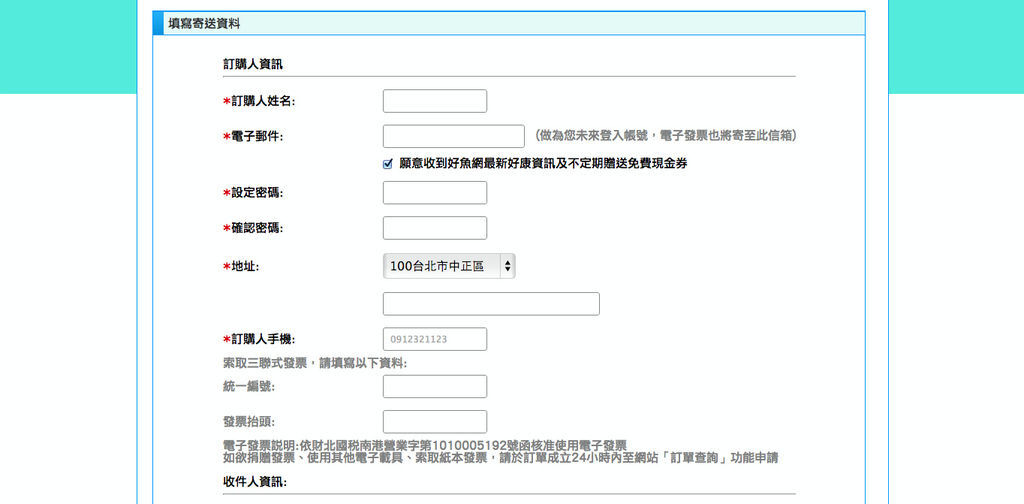Click the 收件人資訊 heading text
Viewport: 1024px width, 504px height.
(x=254, y=482)
